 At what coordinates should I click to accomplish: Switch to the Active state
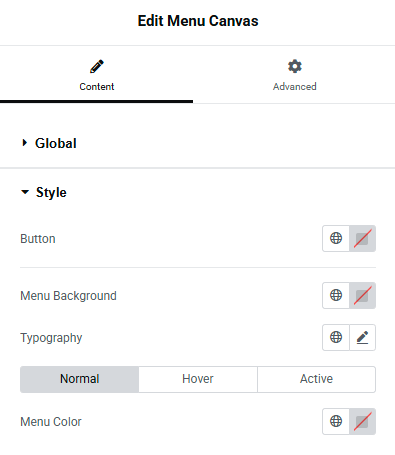click(316, 379)
